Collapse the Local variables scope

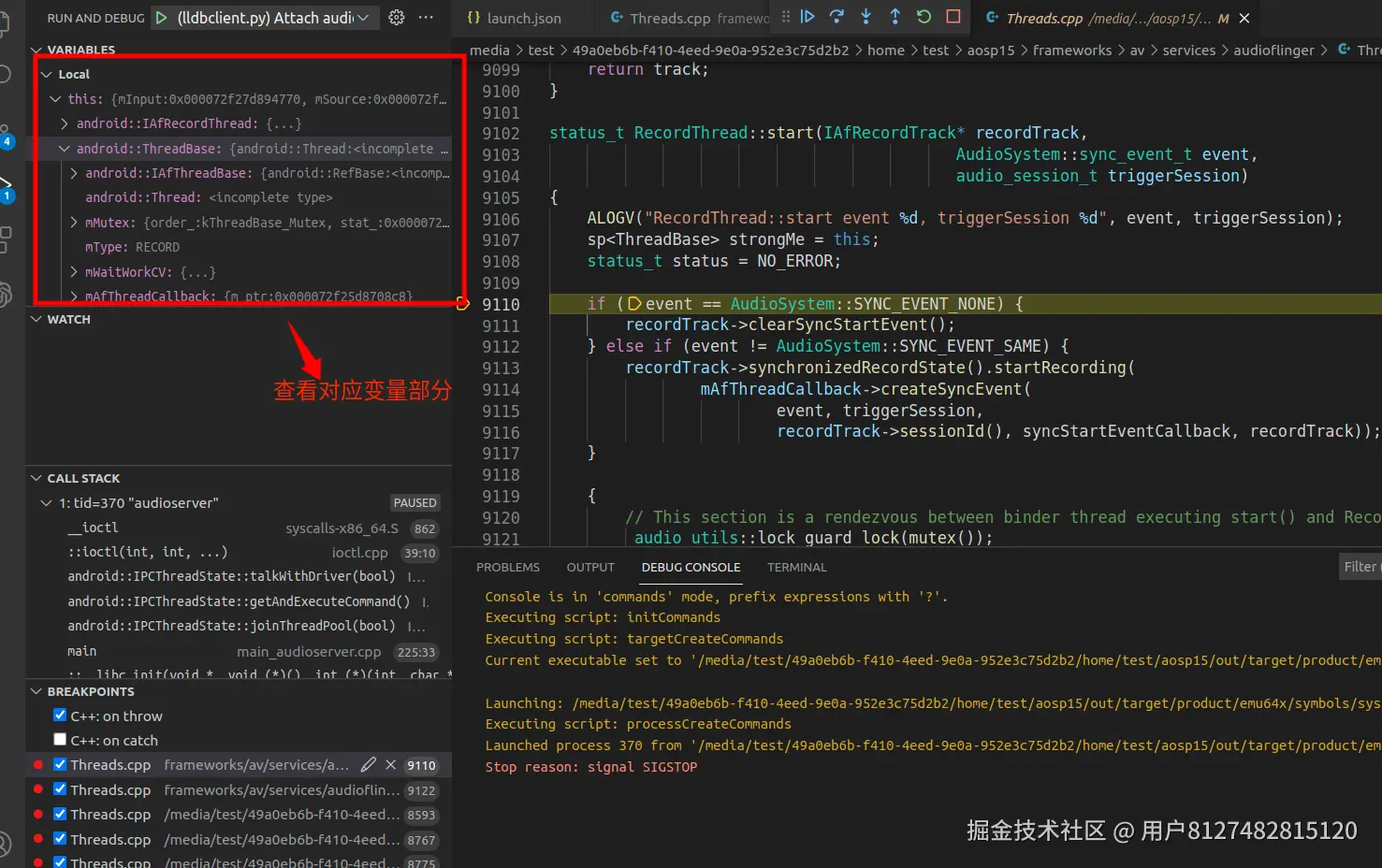tap(46, 74)
